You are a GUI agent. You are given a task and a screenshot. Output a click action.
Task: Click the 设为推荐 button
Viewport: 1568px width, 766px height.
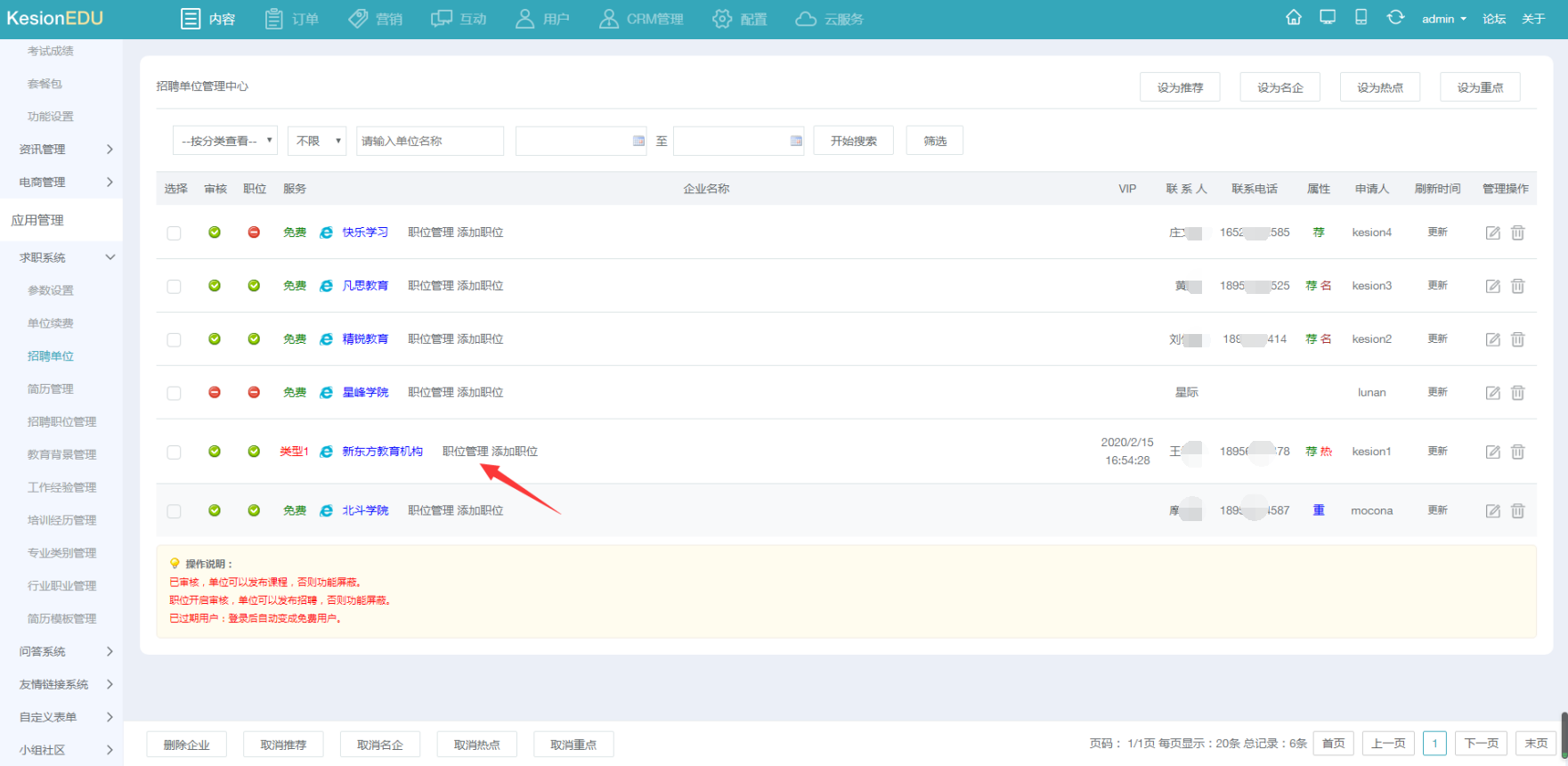coord(1180,87)
